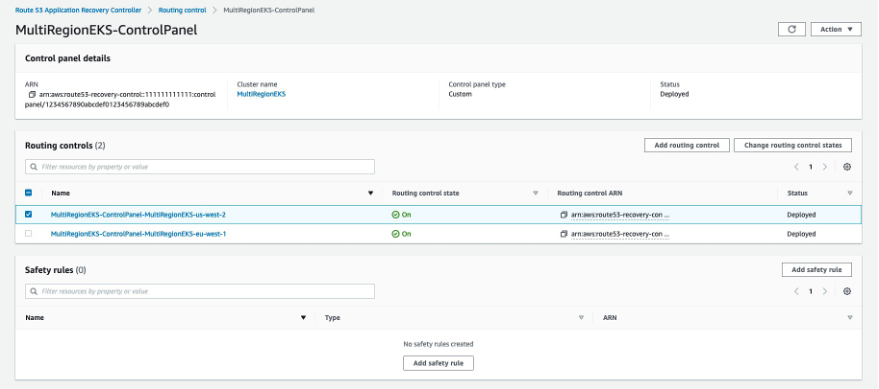The width and height of the screenshot is (879, 389).
Task: Open the Action dropdown menu
Action: point(836,29)
